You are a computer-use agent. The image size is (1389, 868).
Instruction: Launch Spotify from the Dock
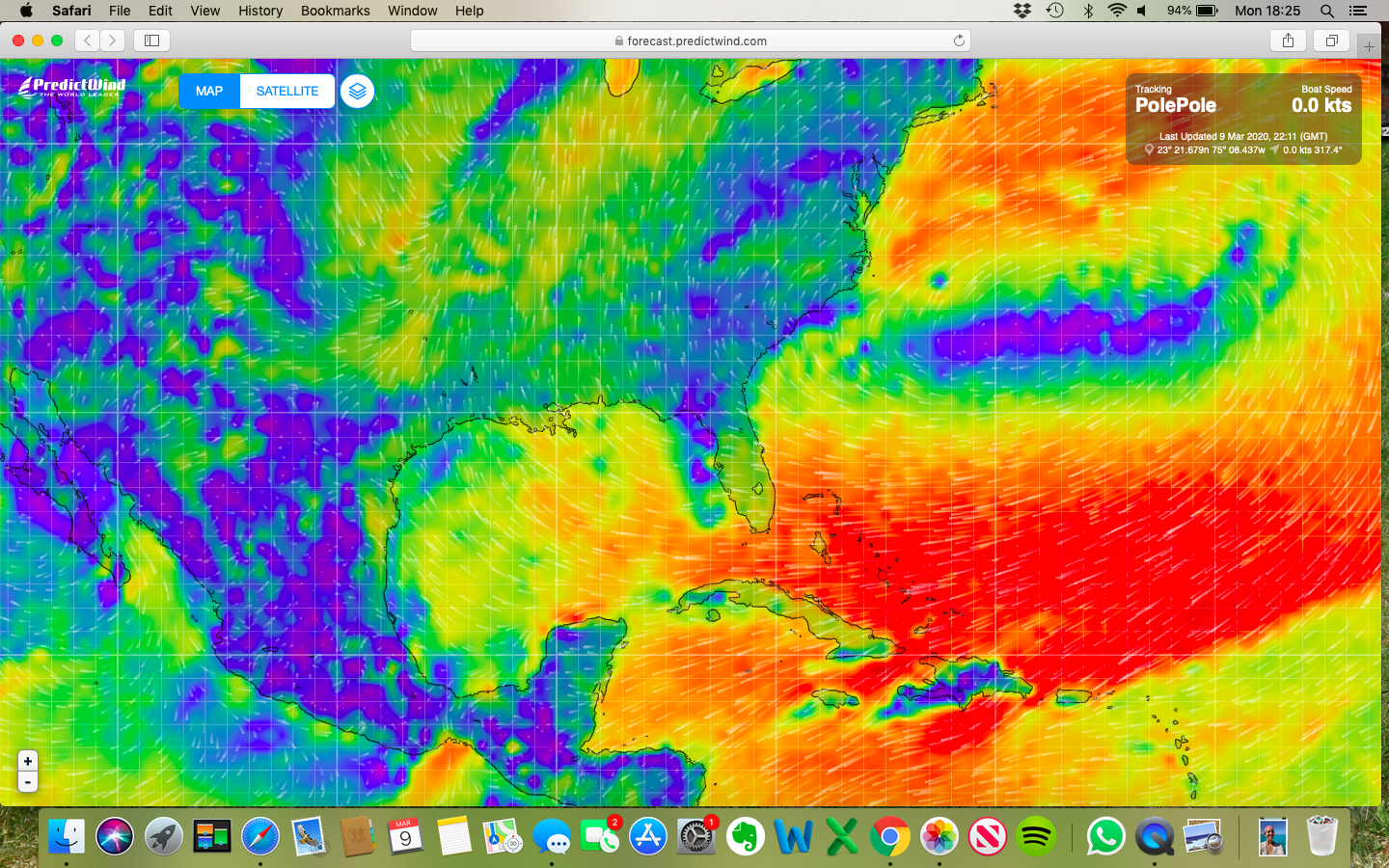(1036, 836)
